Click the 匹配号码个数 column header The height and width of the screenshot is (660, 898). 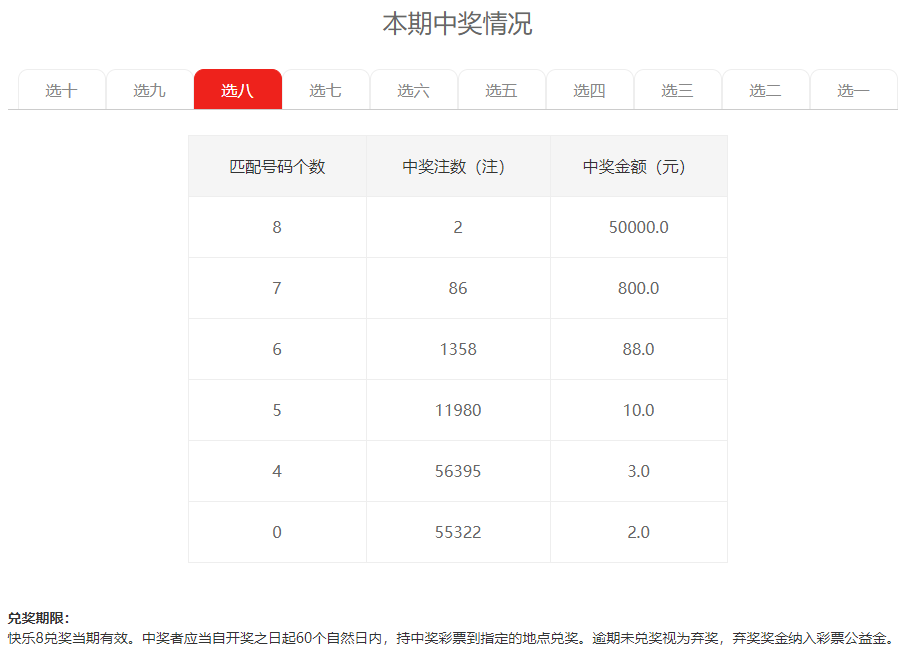pos(277,167)
